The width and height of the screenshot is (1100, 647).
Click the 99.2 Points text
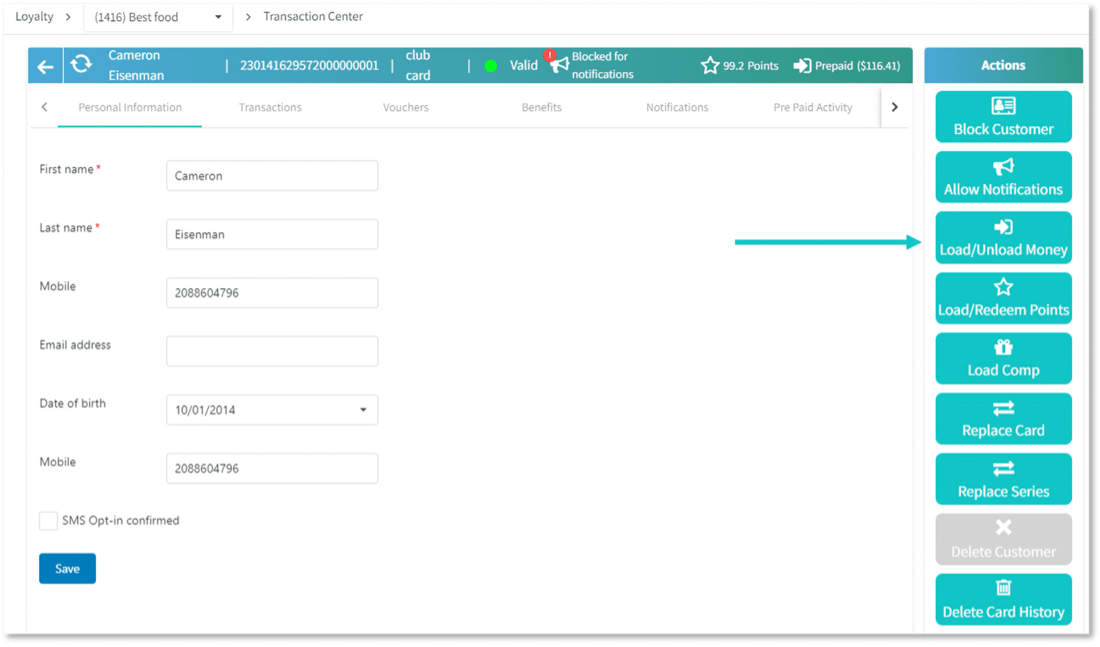pyautogui.click(x=751, y=66)
